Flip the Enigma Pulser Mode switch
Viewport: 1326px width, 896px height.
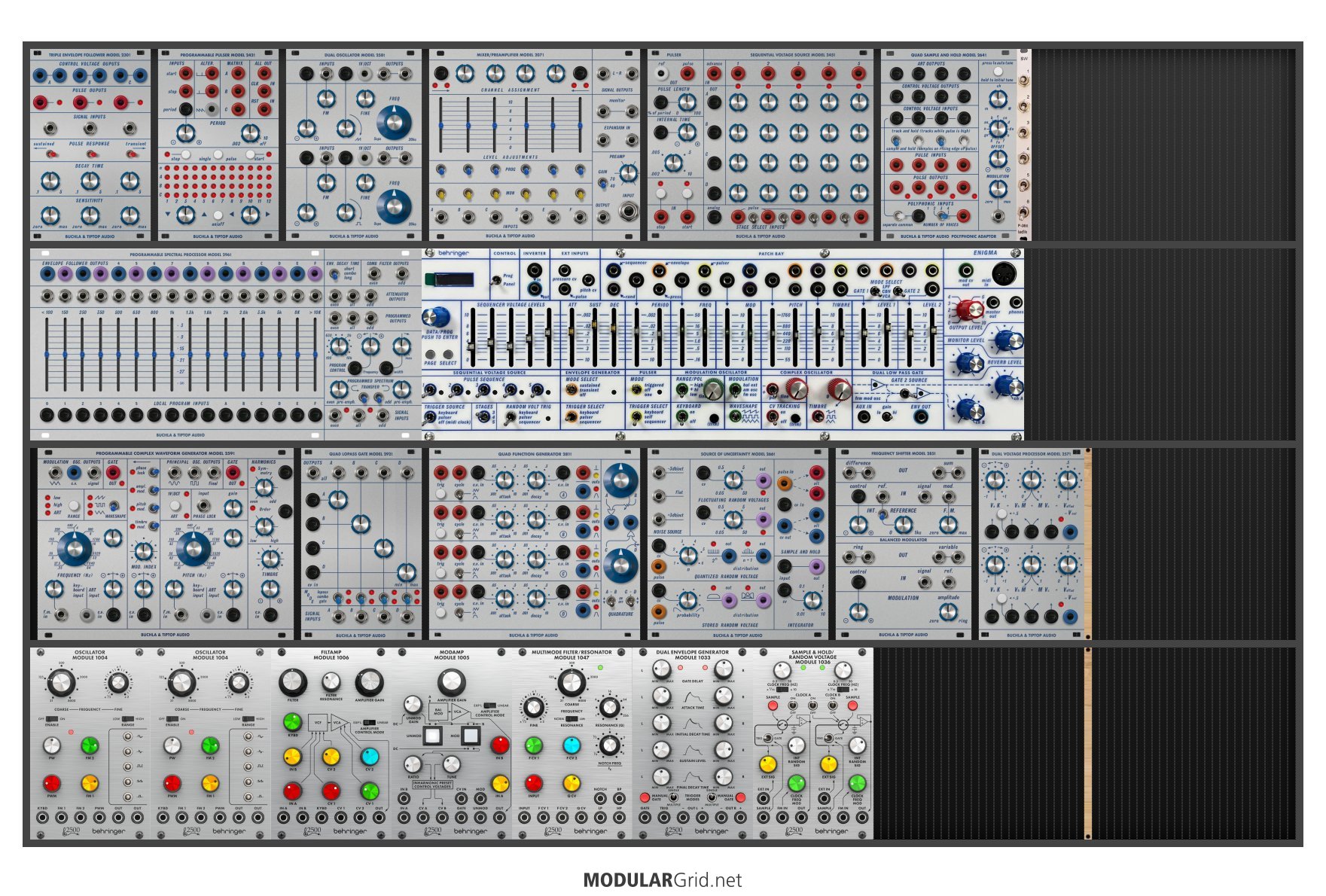coord(637,390)
